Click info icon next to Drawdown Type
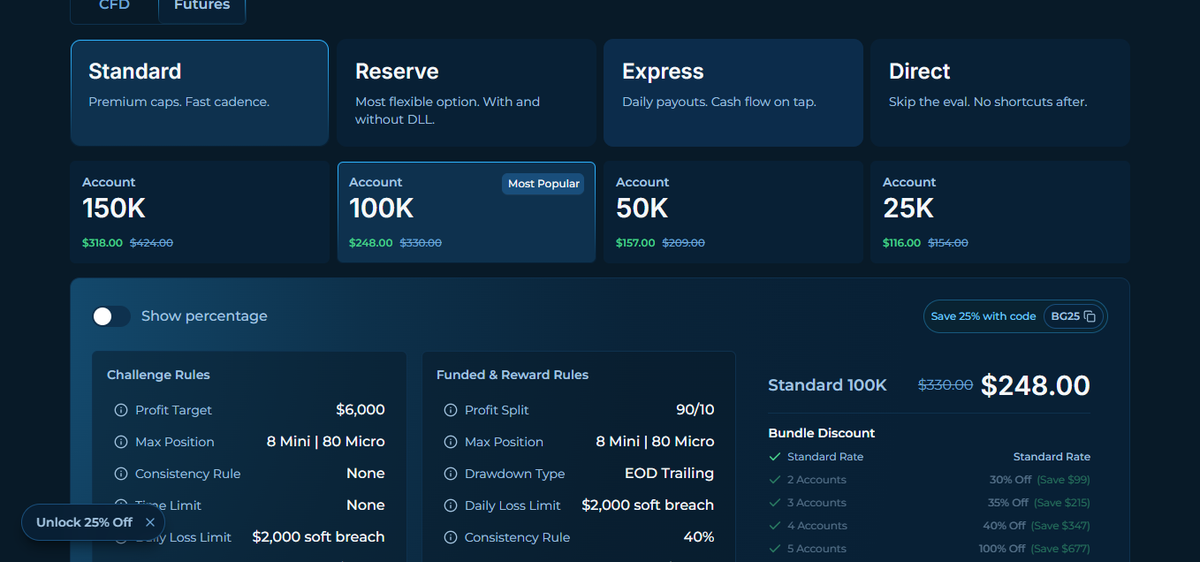This screenshot has height=562, width=1200. coord(450,474)
